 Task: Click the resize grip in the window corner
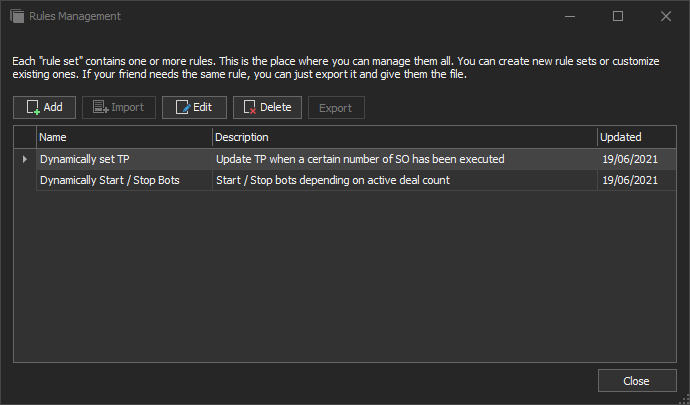[685, 400]
